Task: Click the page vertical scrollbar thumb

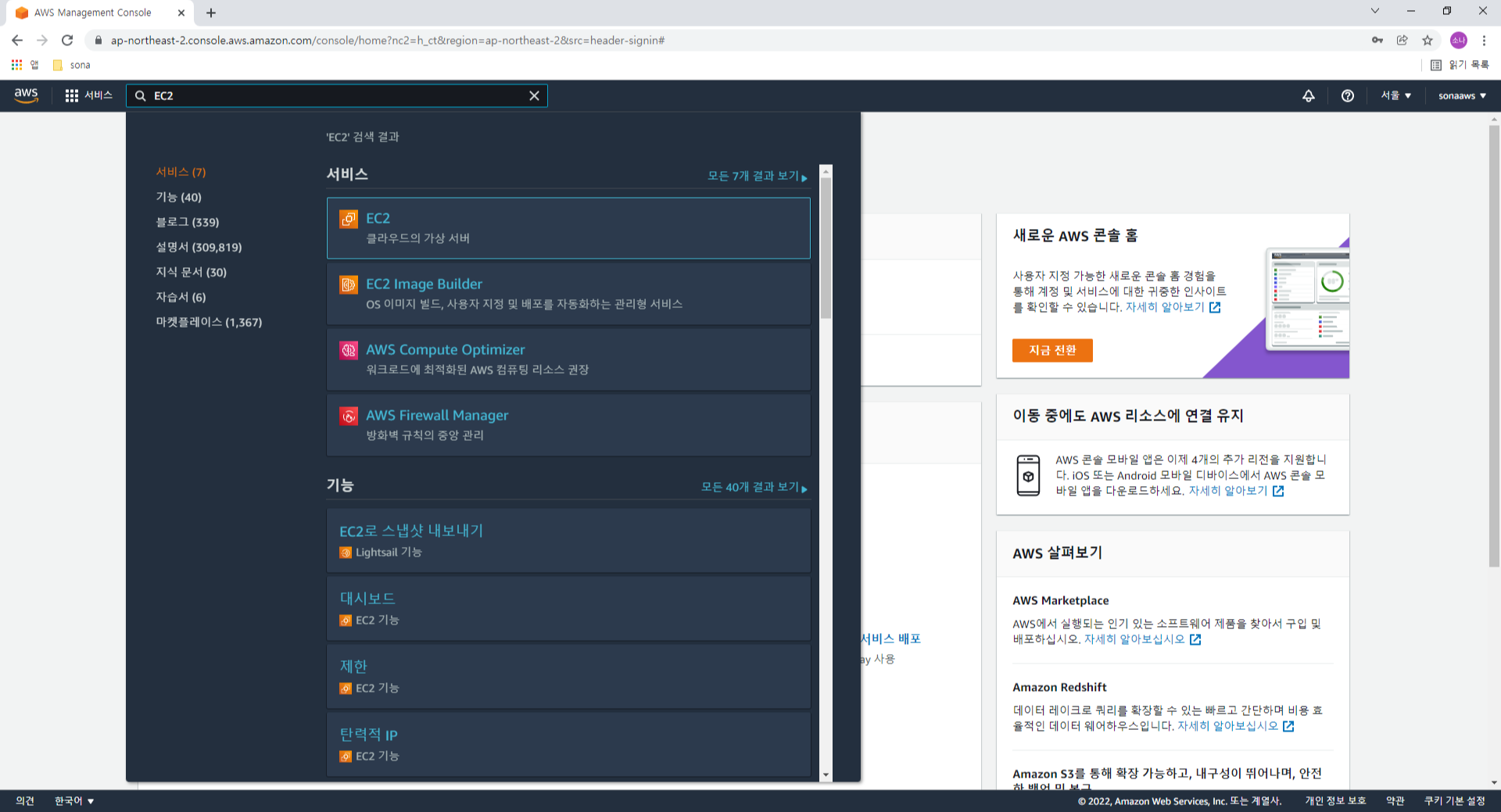Action: [1494, 346]
